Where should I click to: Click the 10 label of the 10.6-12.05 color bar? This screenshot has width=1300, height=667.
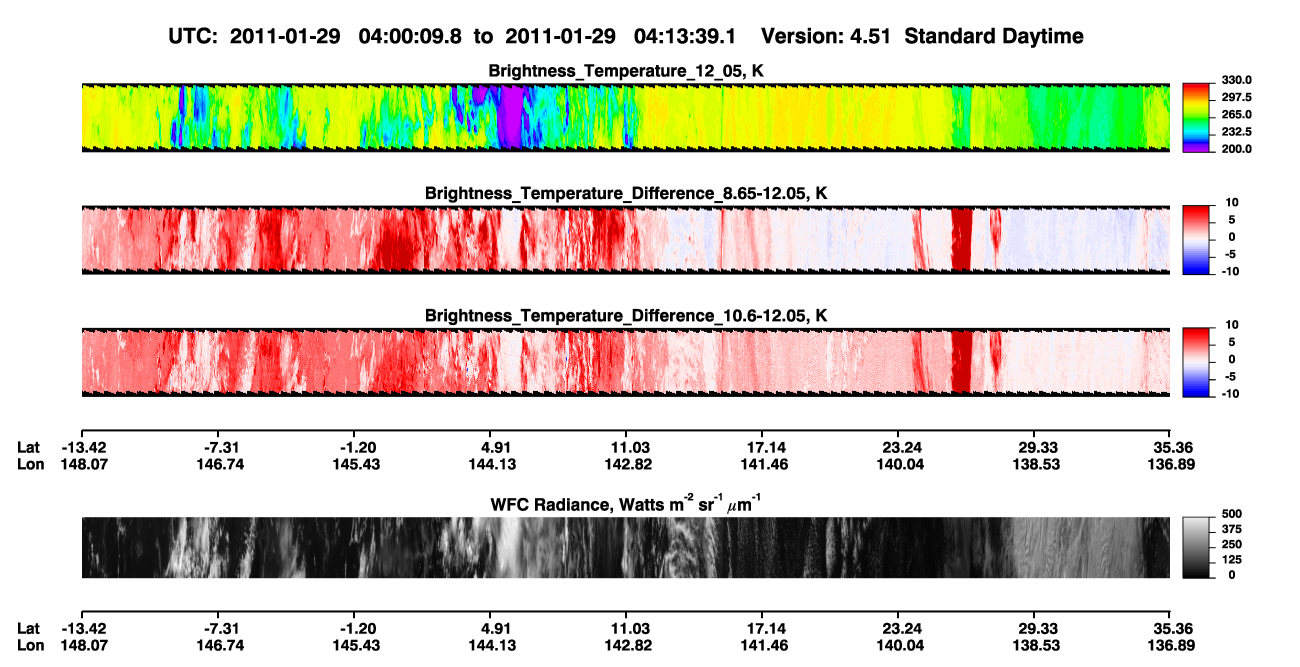[1233, 324]
